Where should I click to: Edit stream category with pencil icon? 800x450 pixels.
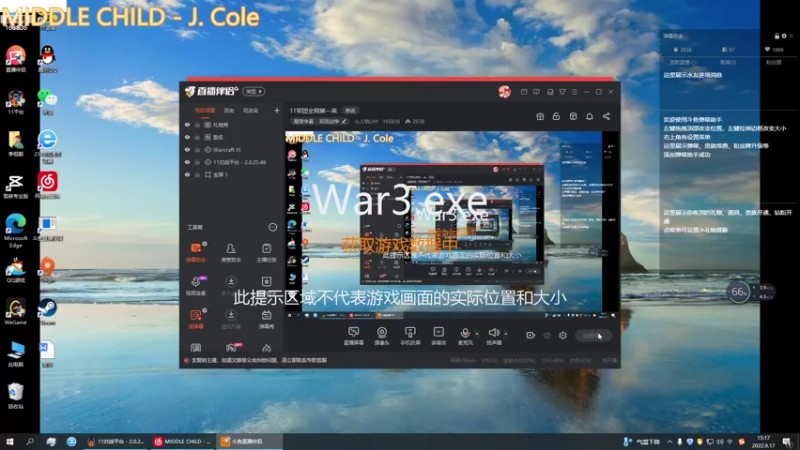344,121
